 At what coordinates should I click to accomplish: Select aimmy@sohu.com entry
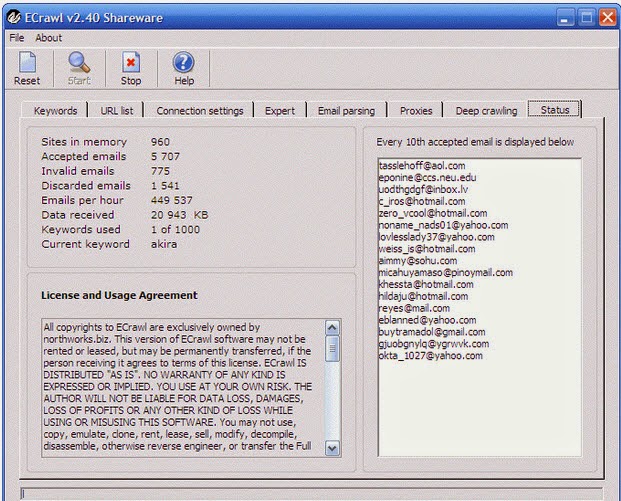[418, 261]
